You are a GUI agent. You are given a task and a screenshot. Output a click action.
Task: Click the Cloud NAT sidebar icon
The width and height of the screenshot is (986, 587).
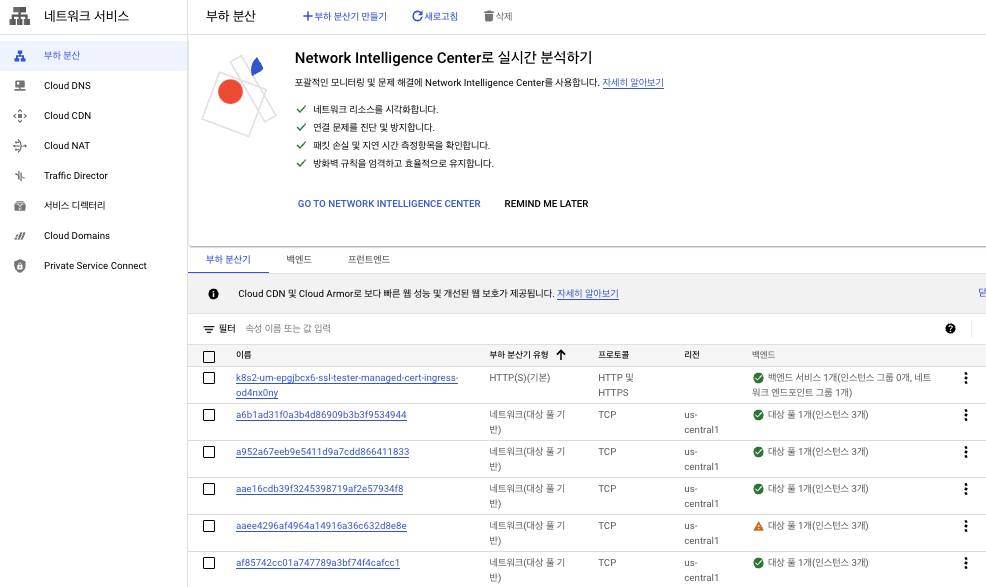[x=20, y=146]
